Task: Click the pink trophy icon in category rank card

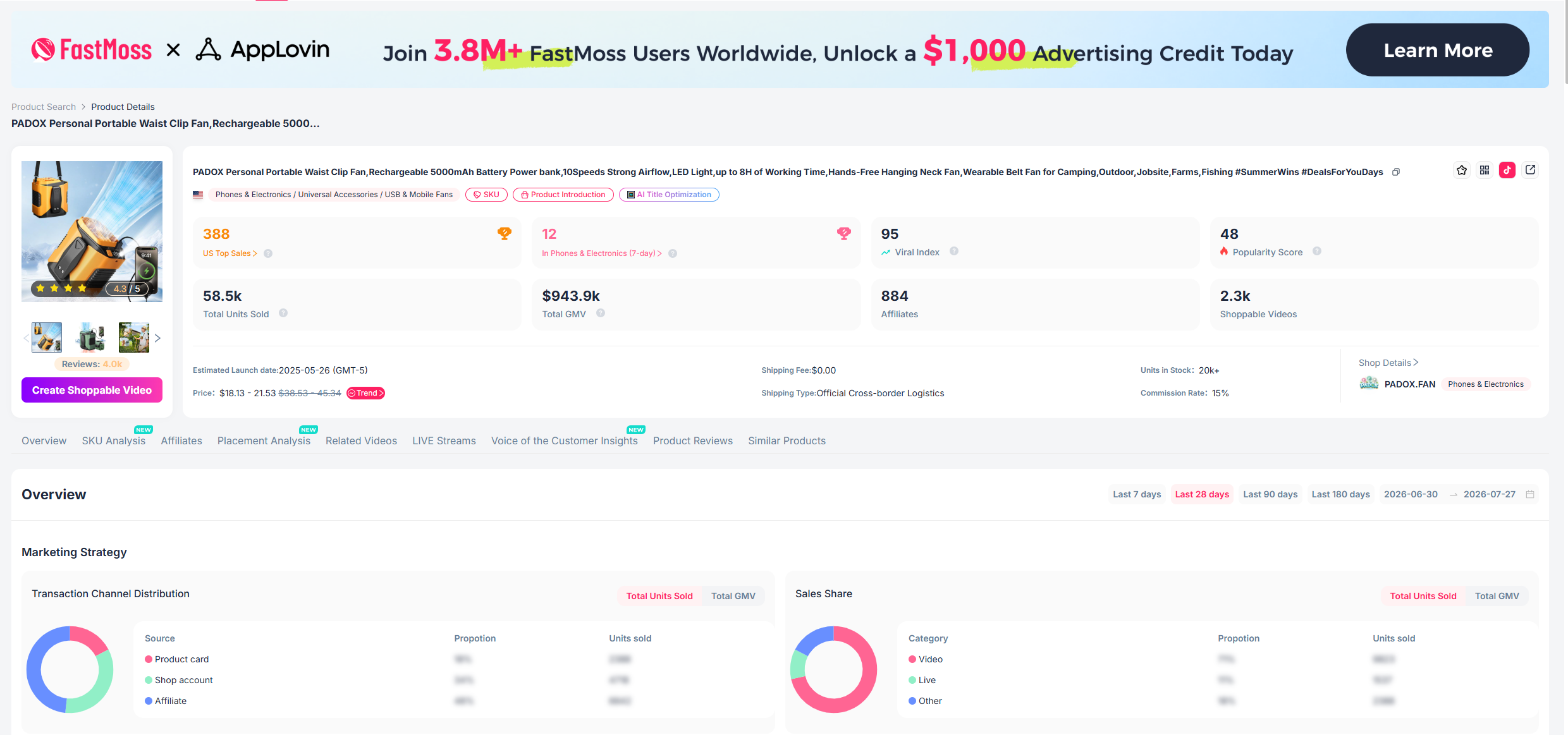Action: (843, 234)
